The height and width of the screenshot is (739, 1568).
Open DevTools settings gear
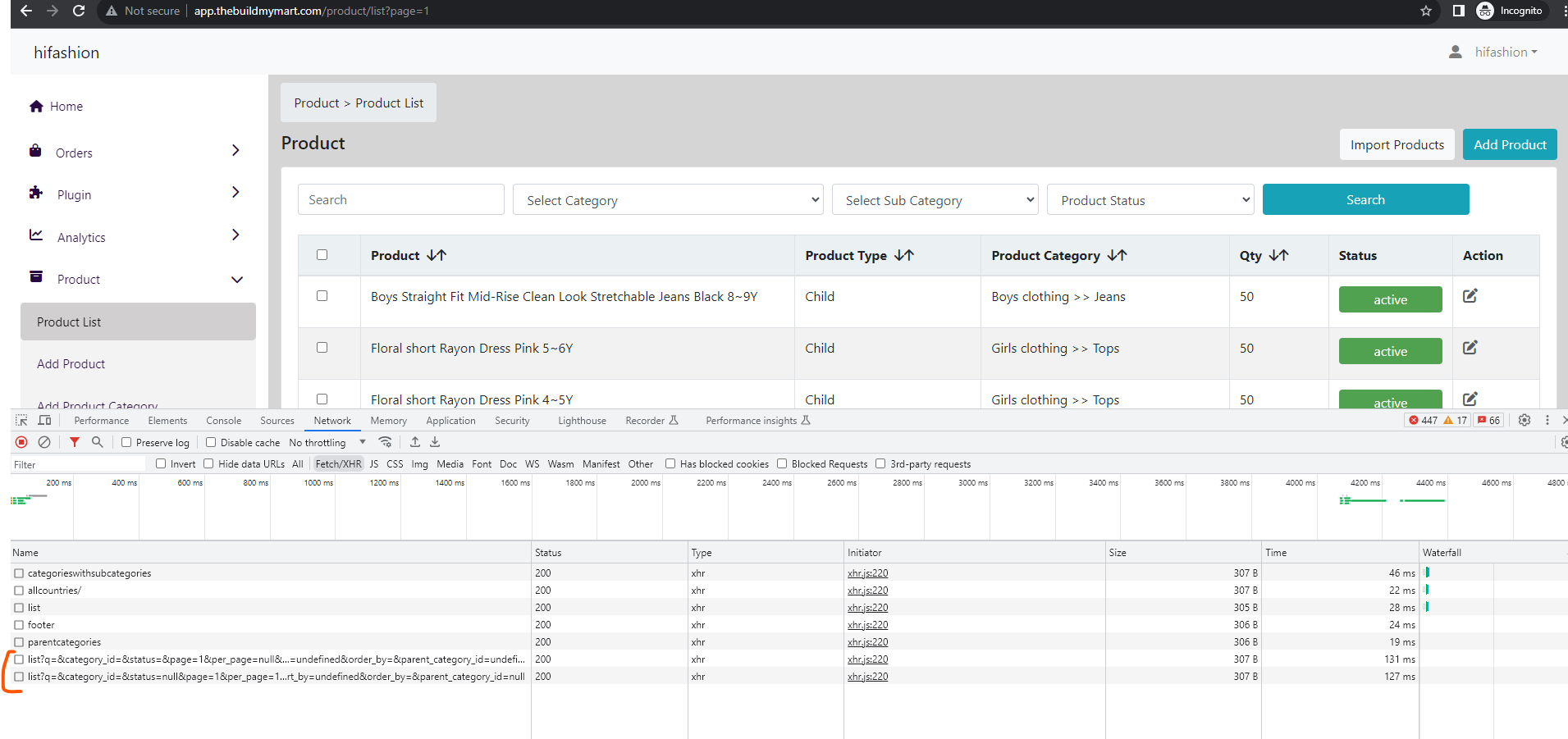[1525, 420]
